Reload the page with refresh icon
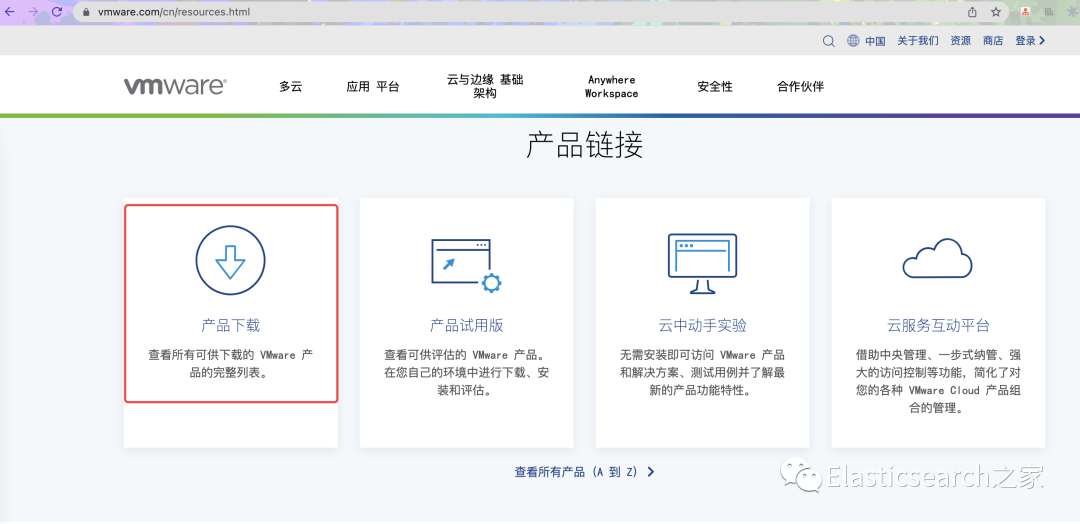Image resolution: width=1080 pixels, height=524 pixels. pyautogui.click(x=56, y=12)
